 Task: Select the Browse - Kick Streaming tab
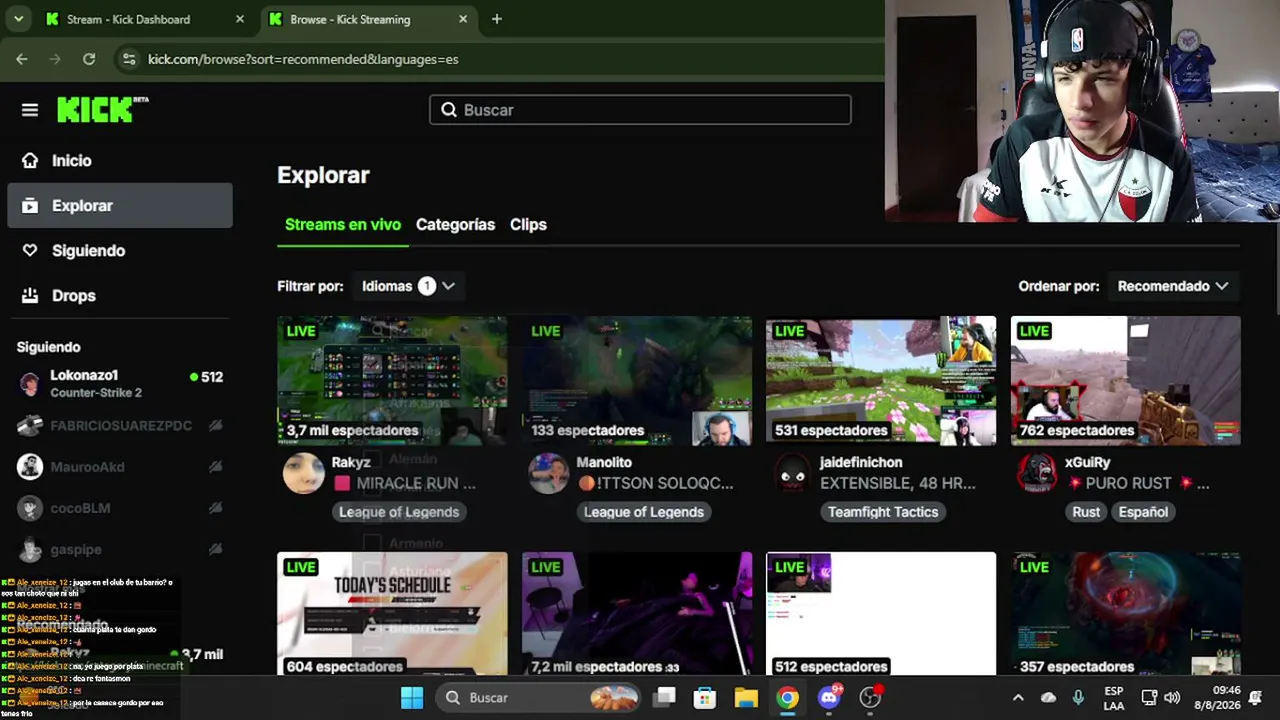(369, 19)
